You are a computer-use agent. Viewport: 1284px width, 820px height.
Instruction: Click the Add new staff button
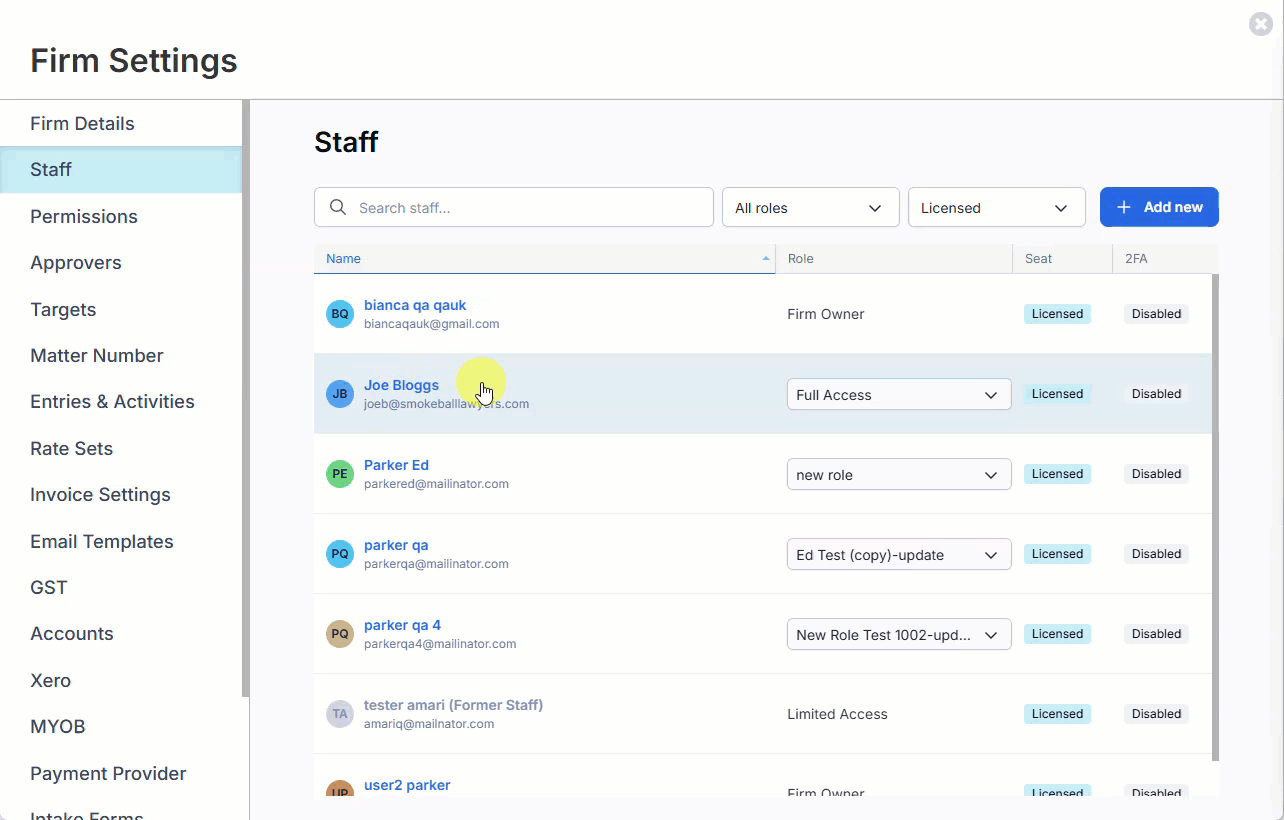(x=1159, y=207)
